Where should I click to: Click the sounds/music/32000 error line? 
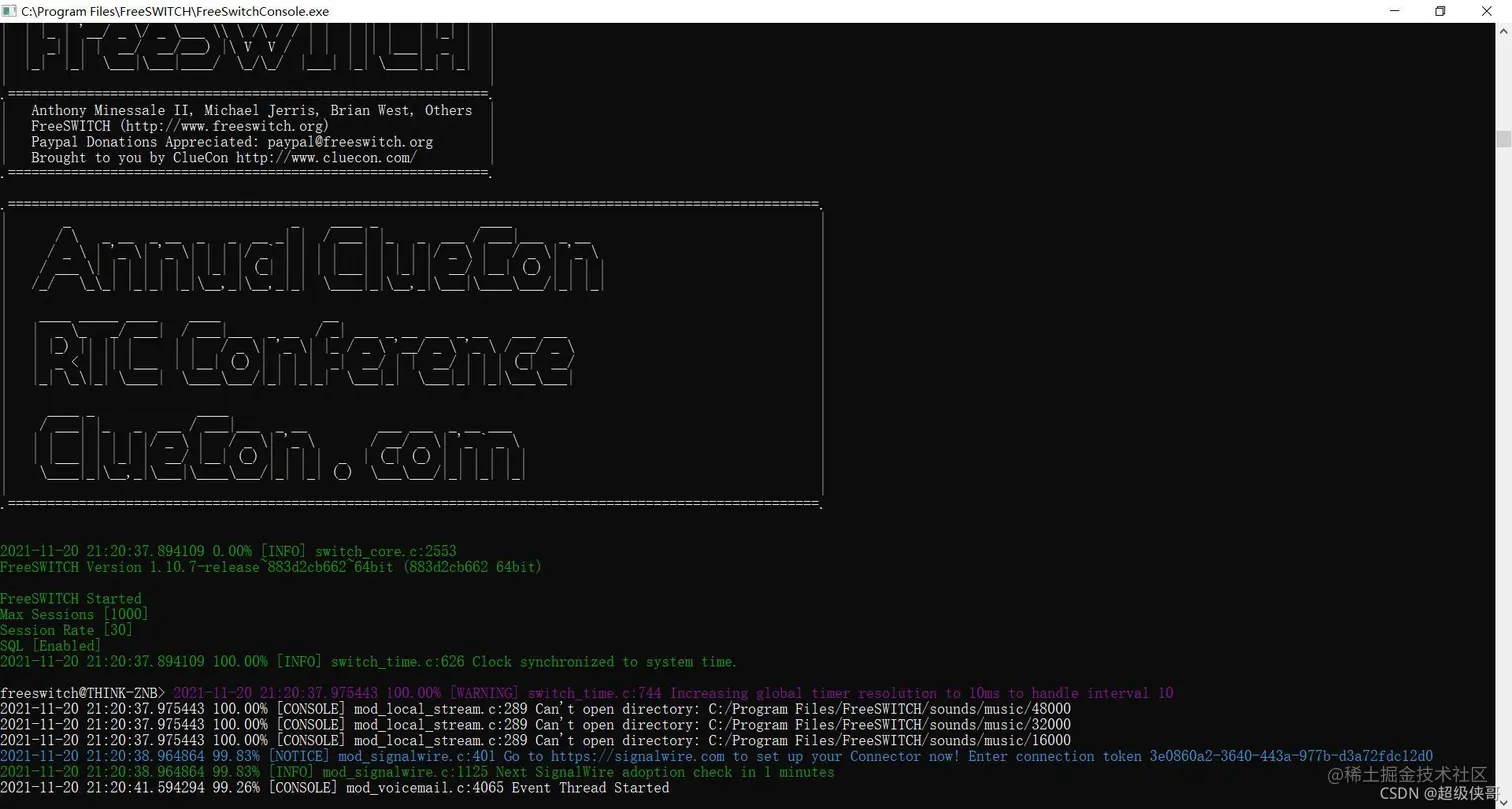(535, 725)
